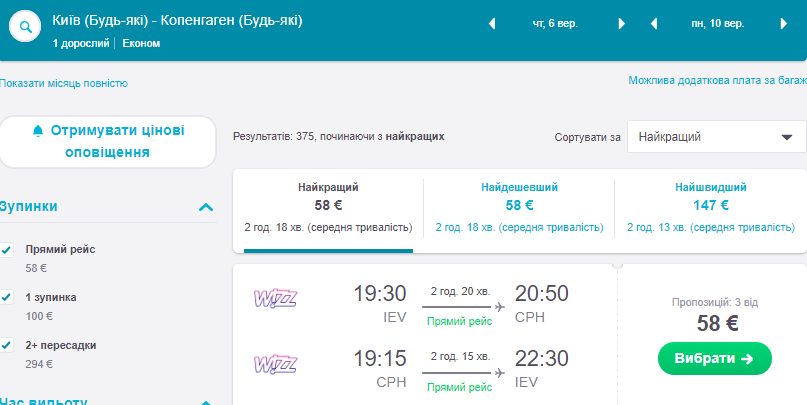Image resolution: width=807 pixels, height=405 pixels.
Task: Go to next departure date arrow
Action: 621,24
